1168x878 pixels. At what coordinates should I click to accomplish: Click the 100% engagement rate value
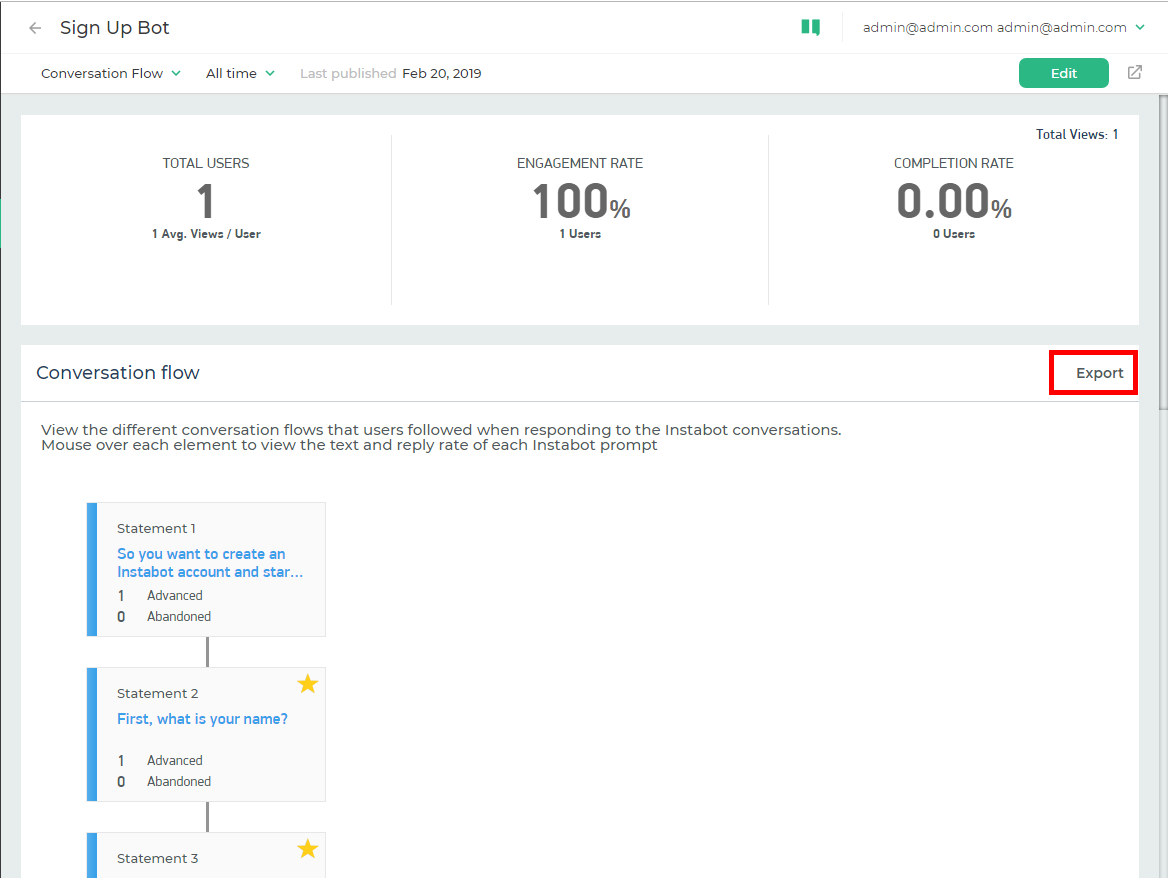tap(581, 201)
